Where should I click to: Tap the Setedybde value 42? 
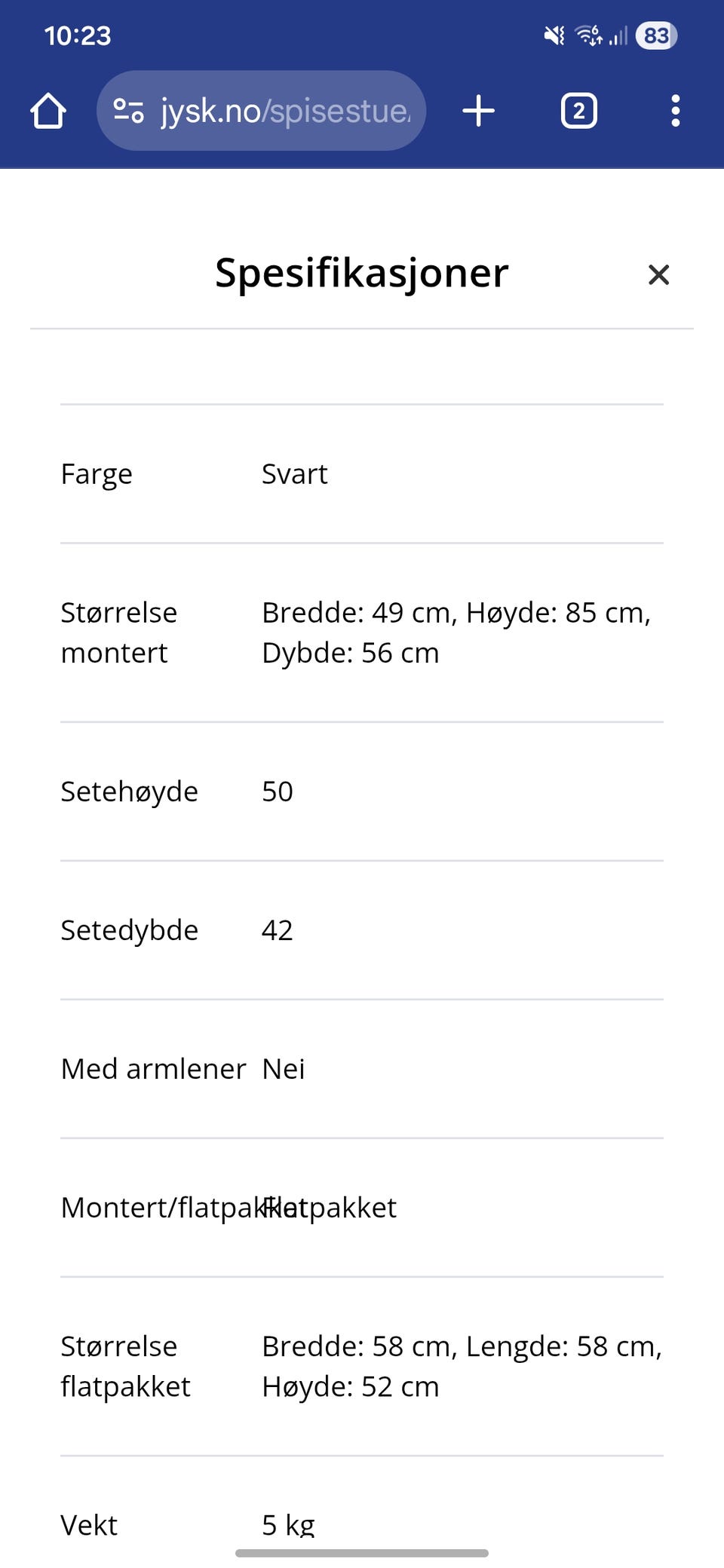(277, 929)
